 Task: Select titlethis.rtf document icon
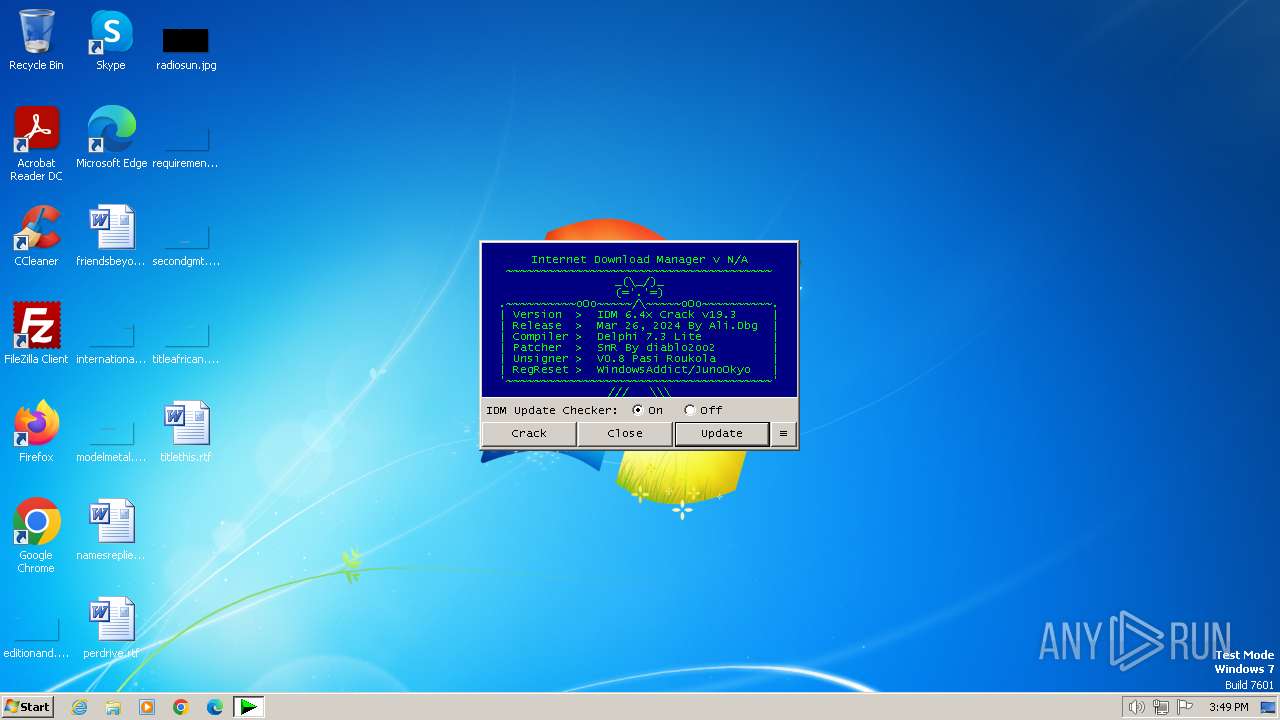[186, 432]
